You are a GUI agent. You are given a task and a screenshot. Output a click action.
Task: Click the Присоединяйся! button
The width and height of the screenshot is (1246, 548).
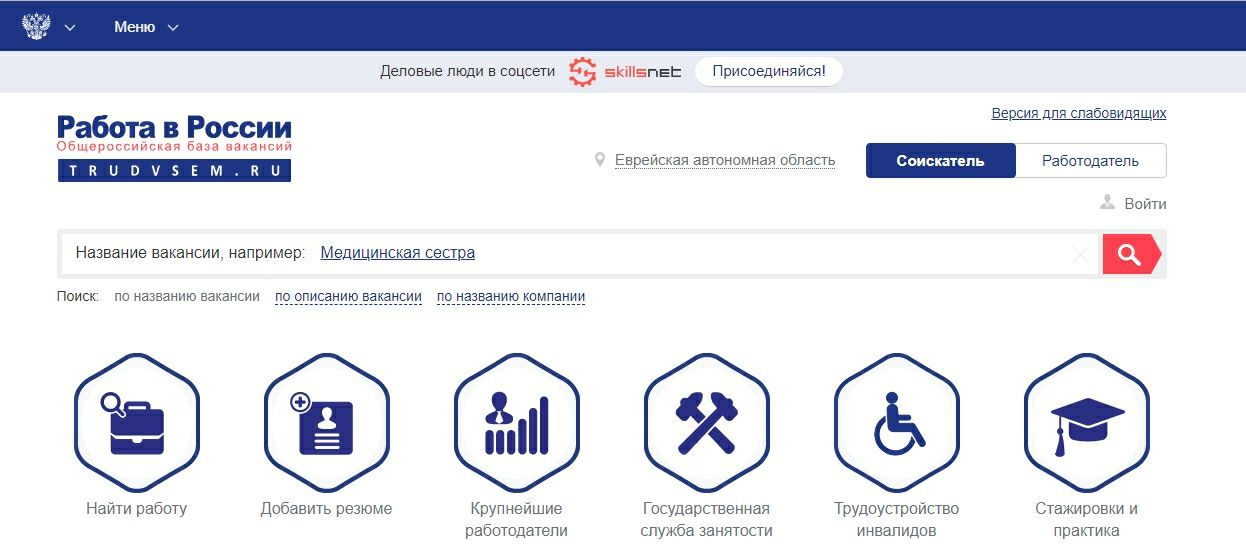coord(769,71)
